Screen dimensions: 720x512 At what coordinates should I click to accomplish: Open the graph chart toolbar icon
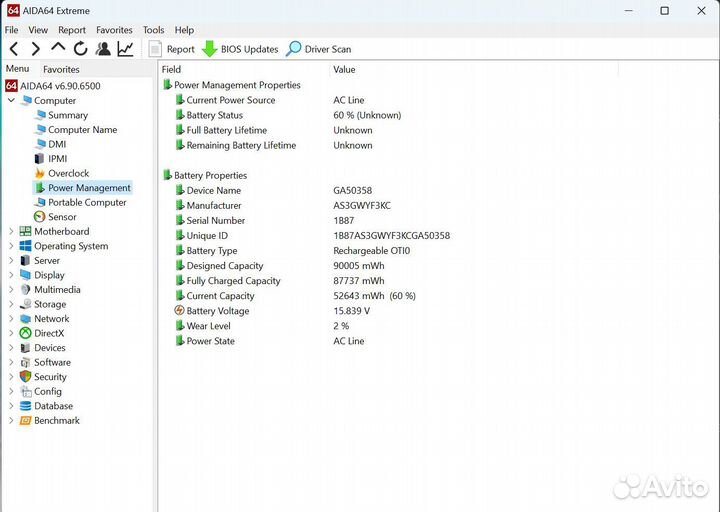pos(125,49)
